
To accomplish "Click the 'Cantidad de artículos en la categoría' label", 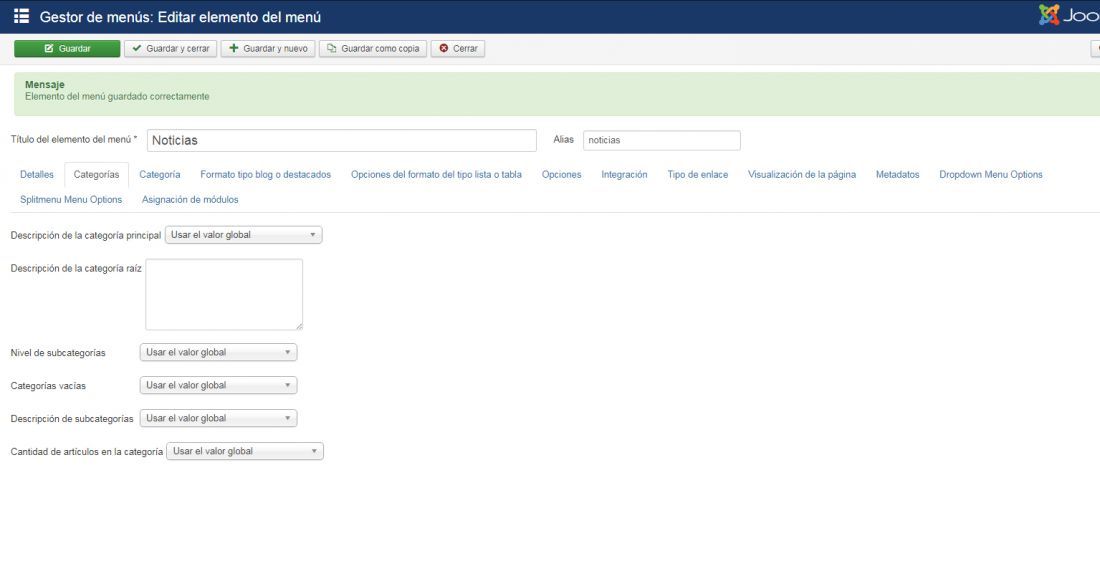I will pyautogui.click(x=86, y=452).
